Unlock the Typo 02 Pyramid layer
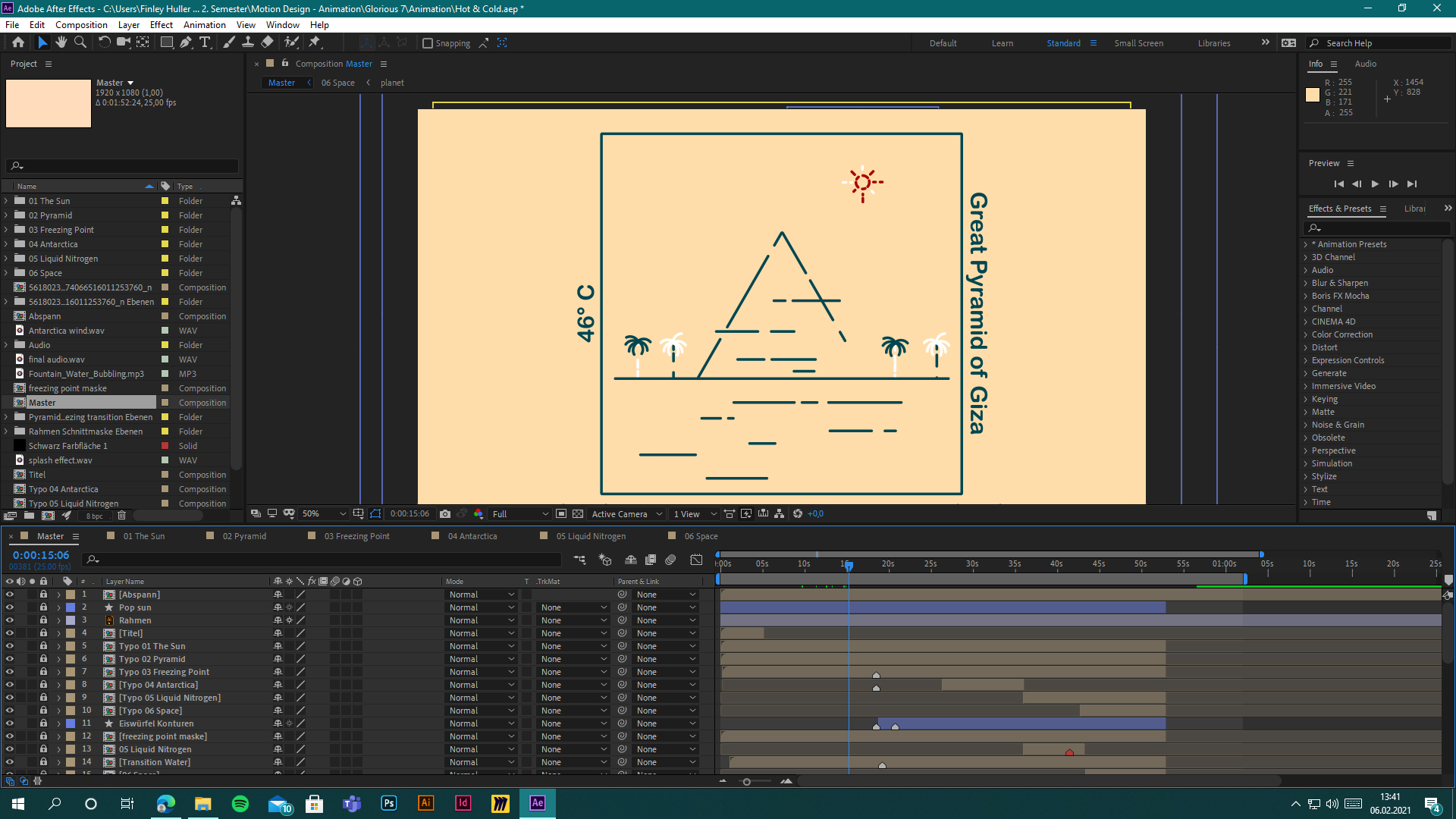This screenshot has width=1456, height=819. click(x=43, y=659)
